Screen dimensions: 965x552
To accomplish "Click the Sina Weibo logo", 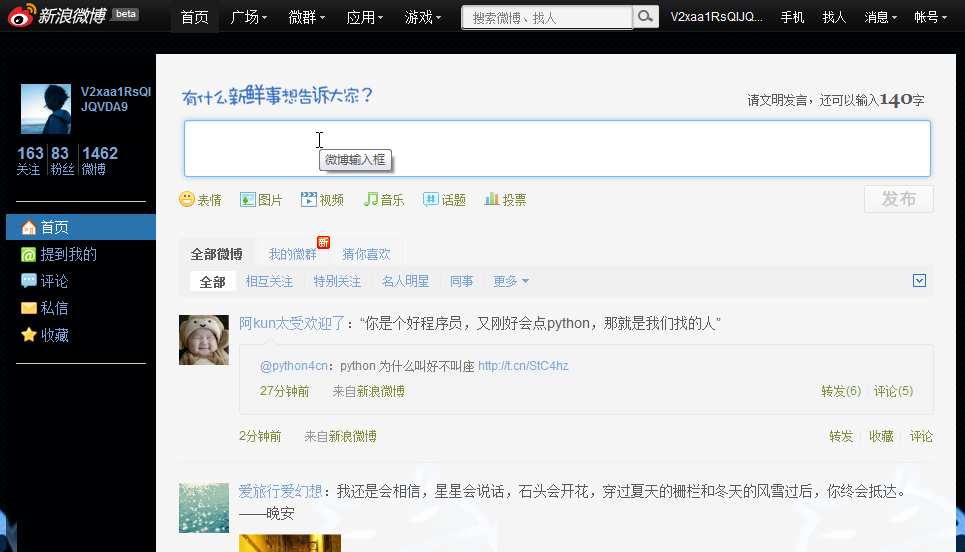I will tap(57, 15).
